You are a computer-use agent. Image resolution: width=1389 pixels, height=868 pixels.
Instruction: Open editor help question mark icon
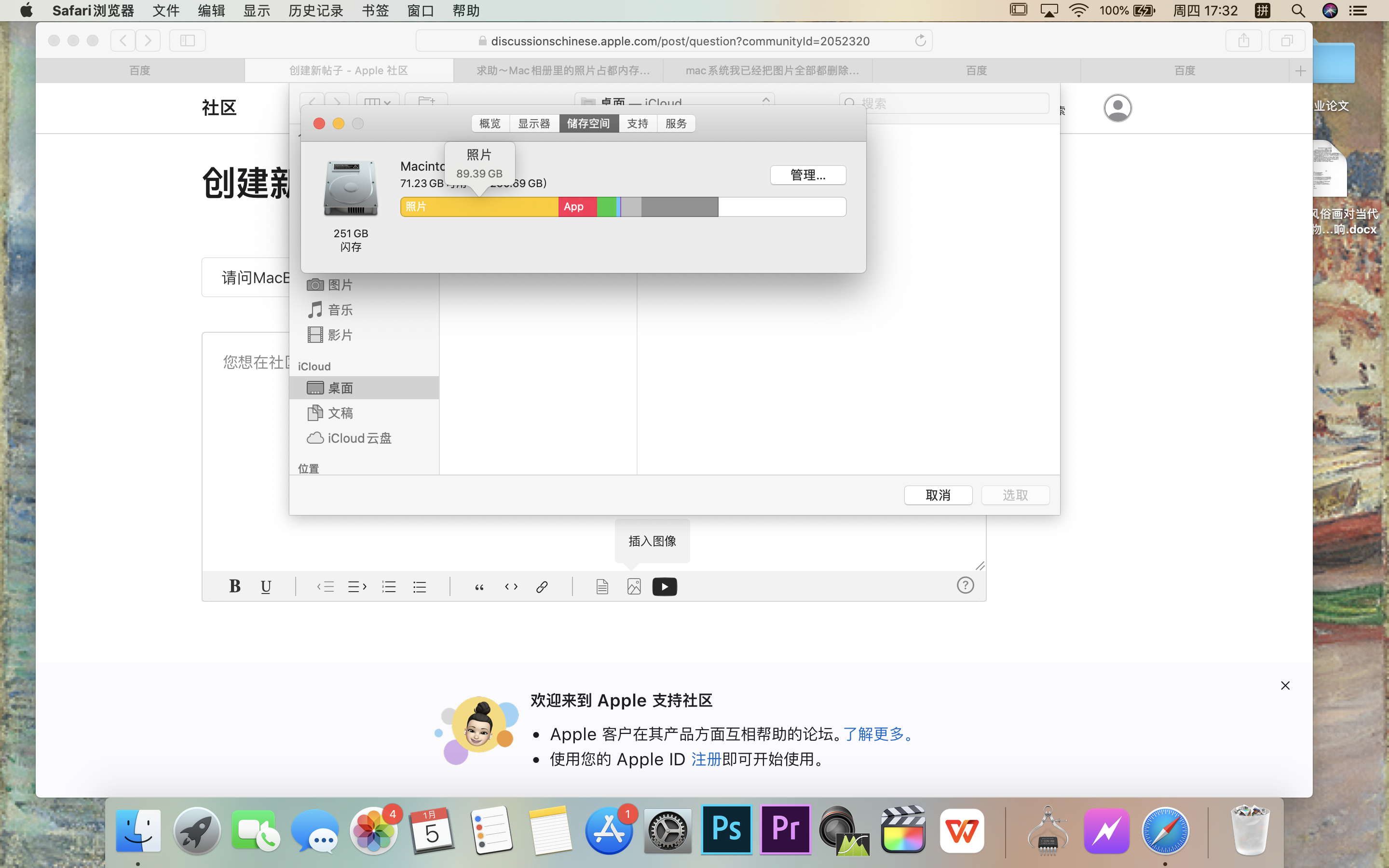(x=965, y=585)
